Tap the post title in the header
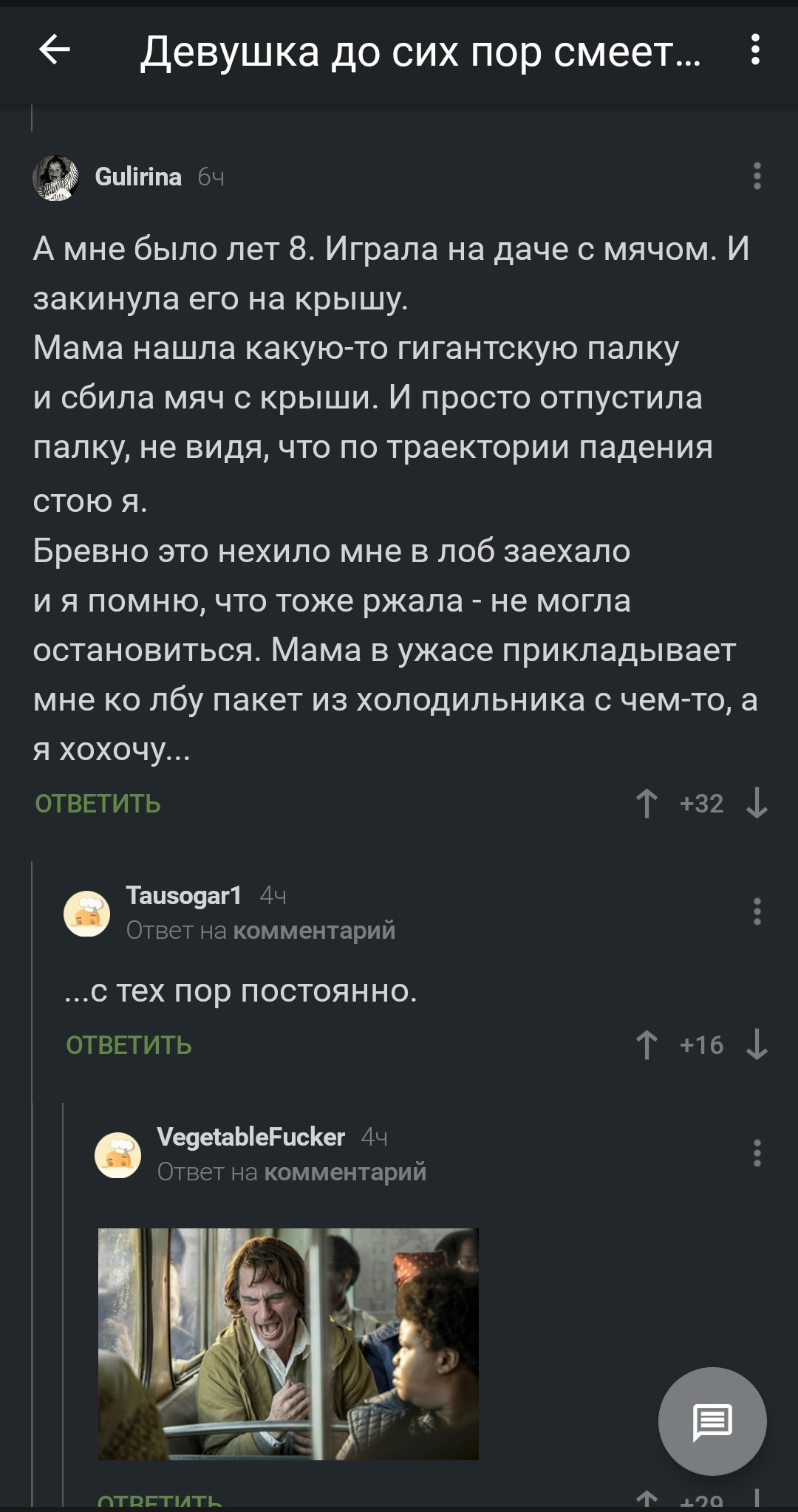This screenshot has height=1512, width=798. 420,52
